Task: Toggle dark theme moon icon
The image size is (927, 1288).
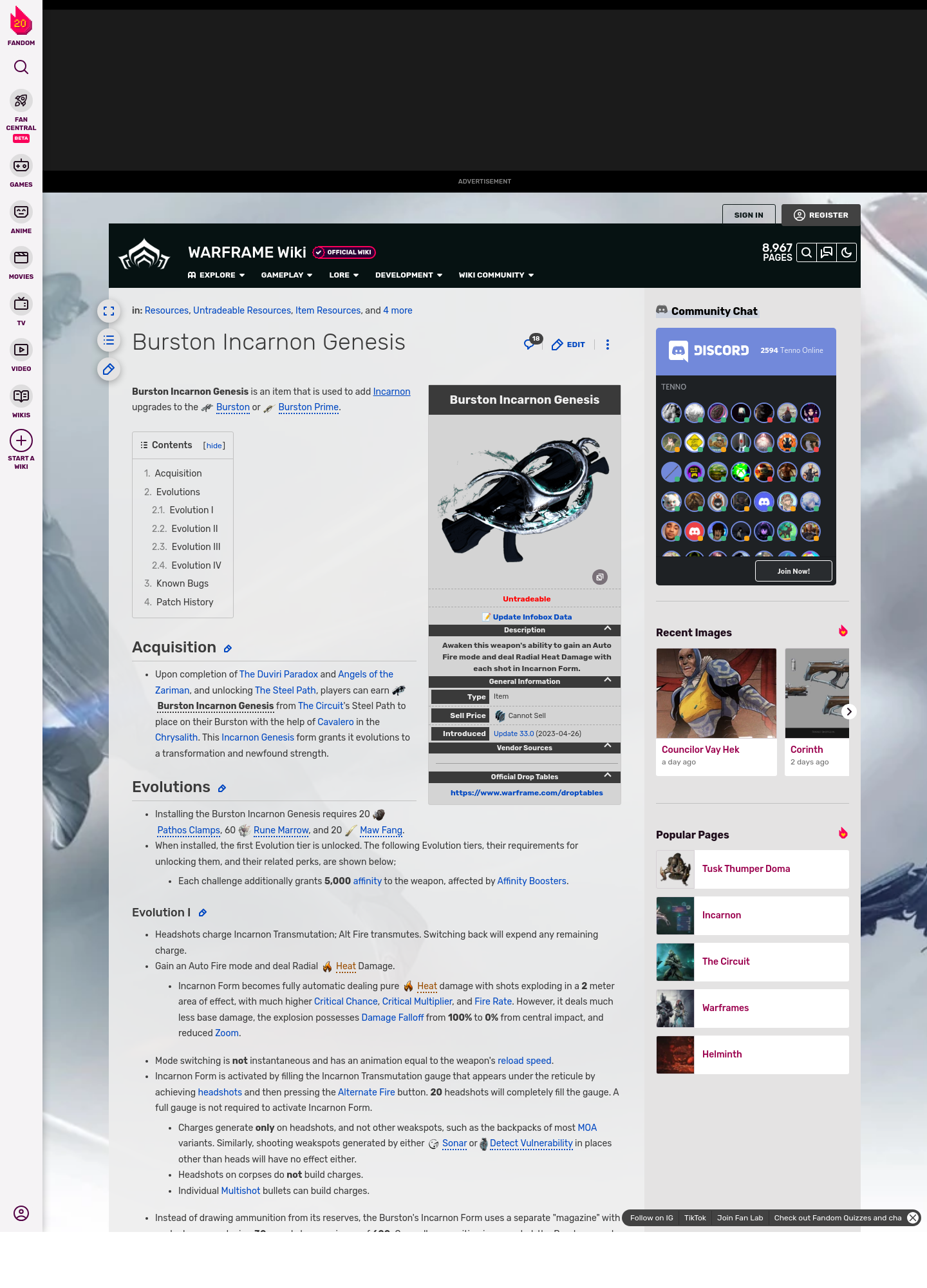Action: click(x=847, y=252)
